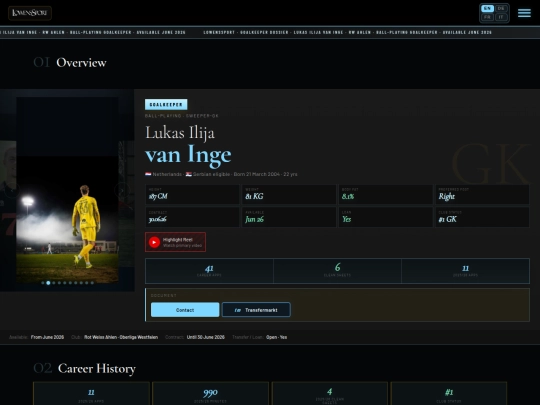Click the 41 career apps stat
540x405 pixels.
(209, 271)
